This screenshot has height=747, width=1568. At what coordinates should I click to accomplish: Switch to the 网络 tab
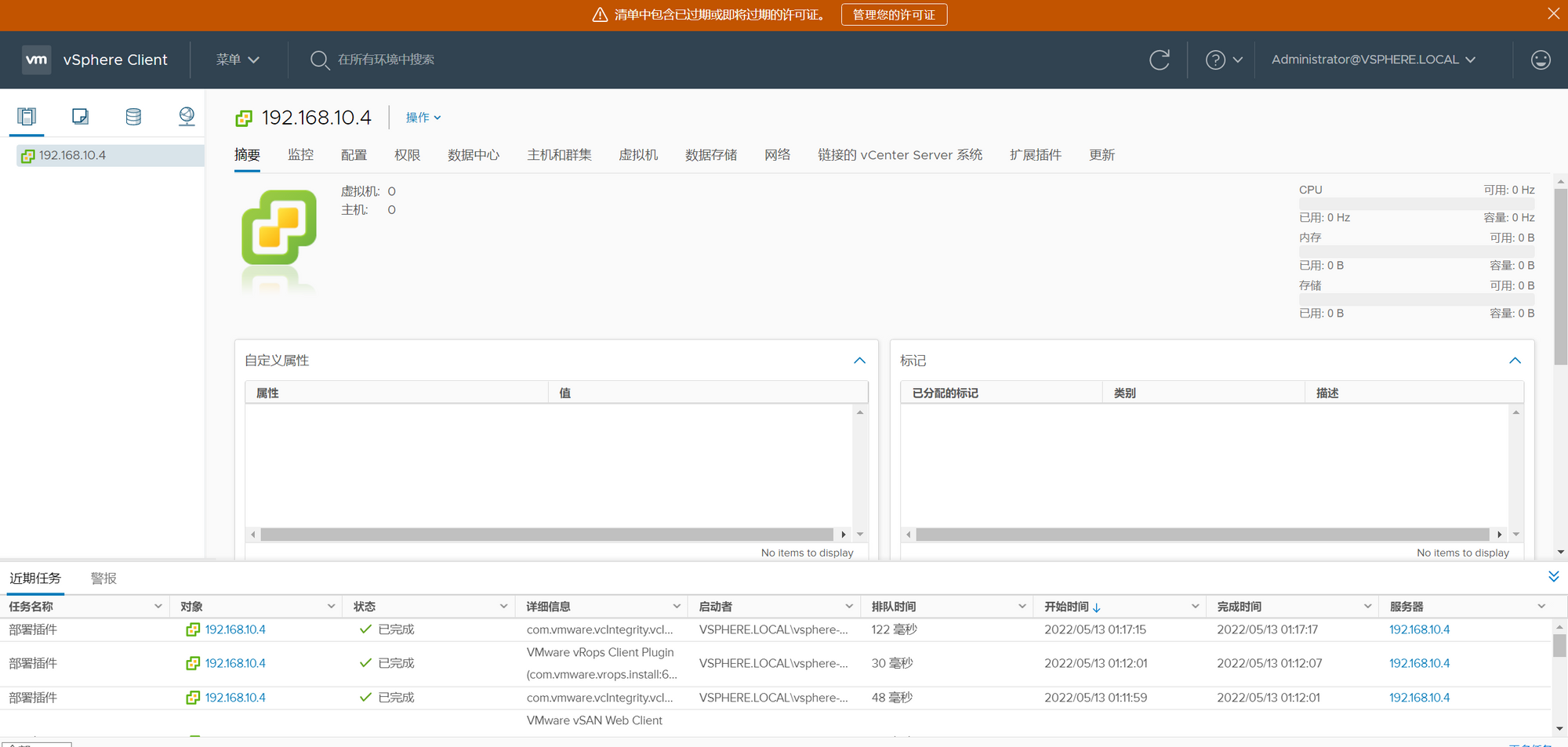pyautogui.click(x=777, y=155)
